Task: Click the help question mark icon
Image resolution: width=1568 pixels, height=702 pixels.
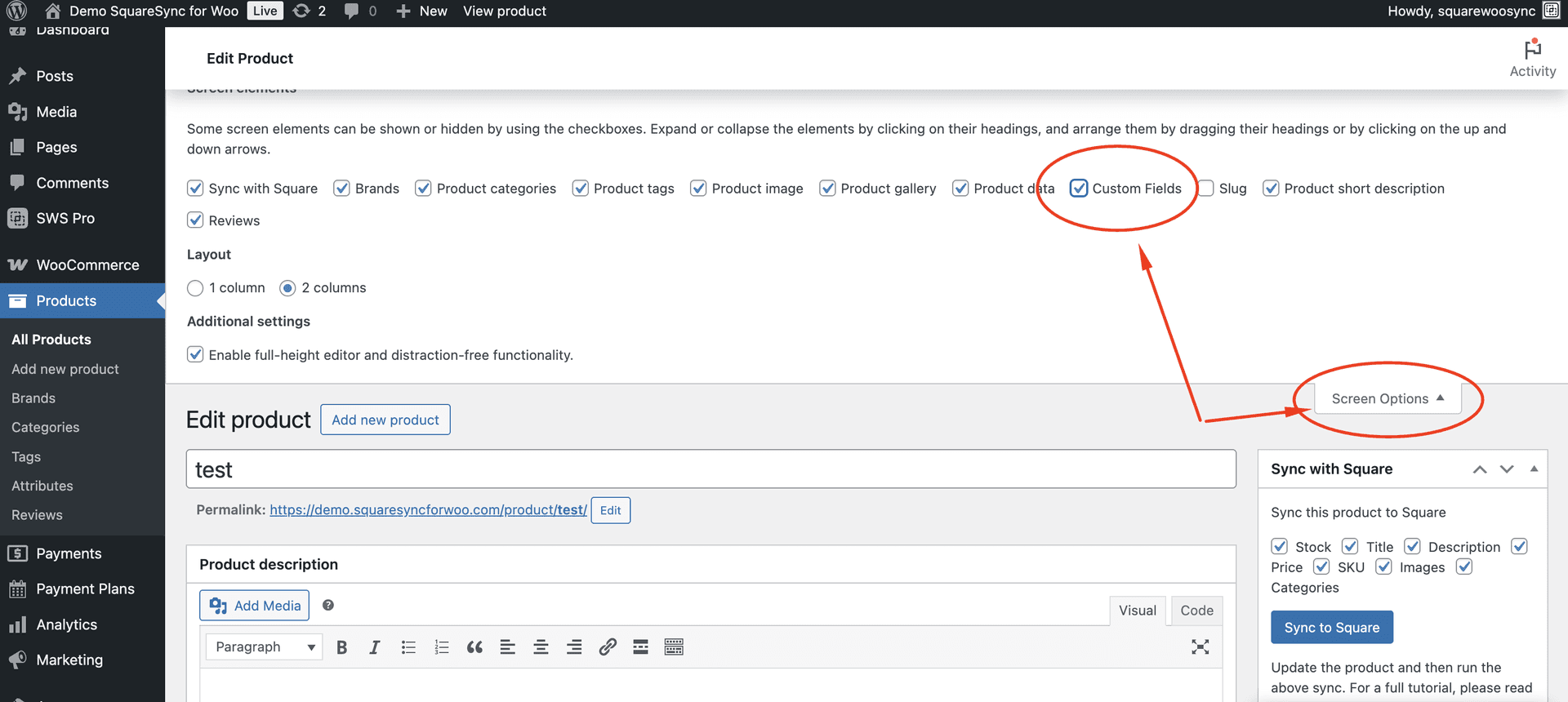Action: [x=328, y=605]
